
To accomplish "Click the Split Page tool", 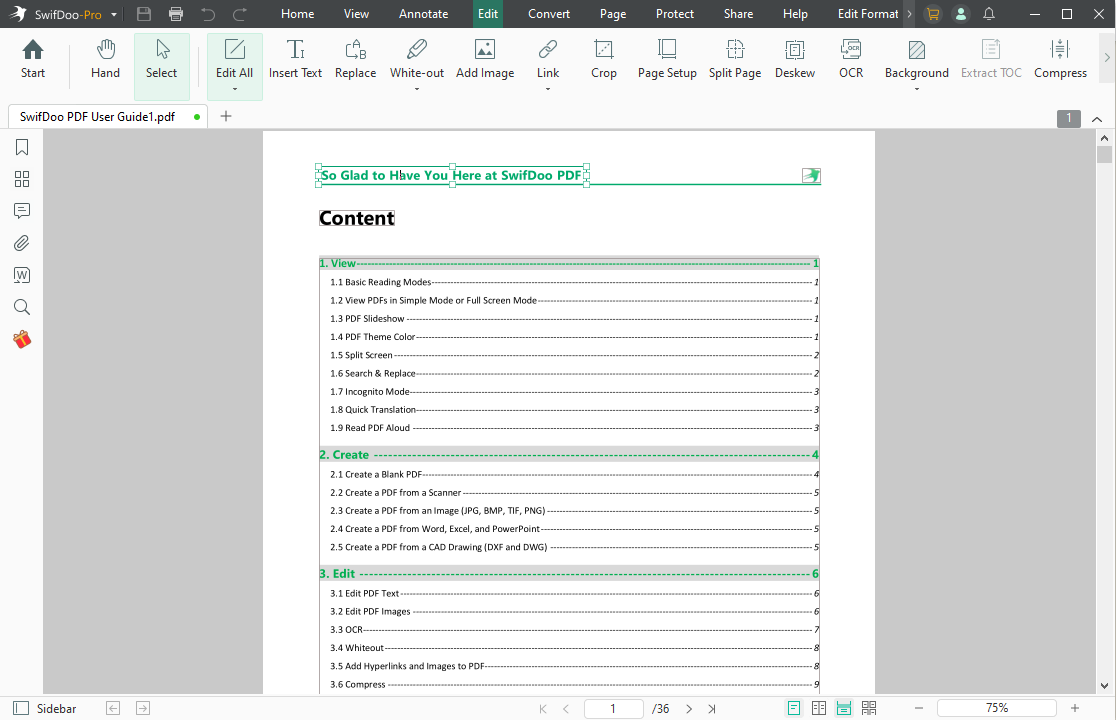I will point(735,60).
